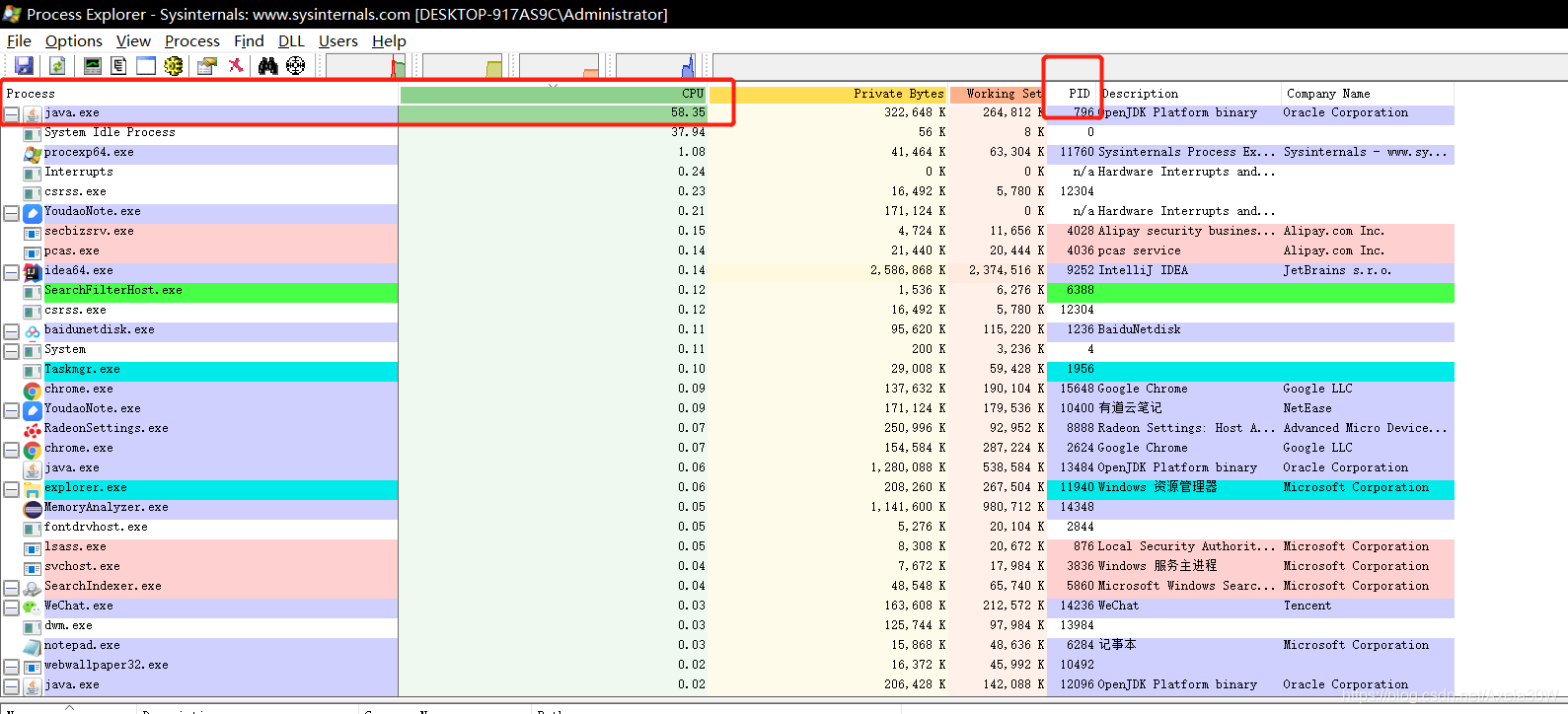Click the RadeonSettings.exe process icon
Image resolution: width=1568 pixels, height=714 pixels.
[x=33, y=429]
